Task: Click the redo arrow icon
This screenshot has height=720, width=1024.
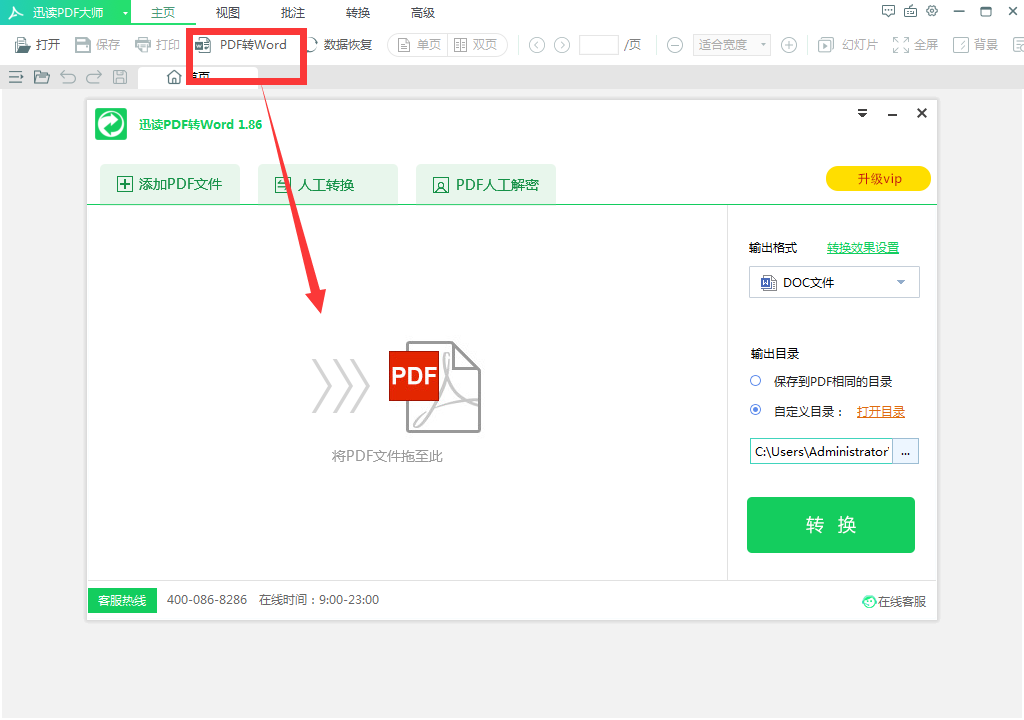Action: click(94, 77)
